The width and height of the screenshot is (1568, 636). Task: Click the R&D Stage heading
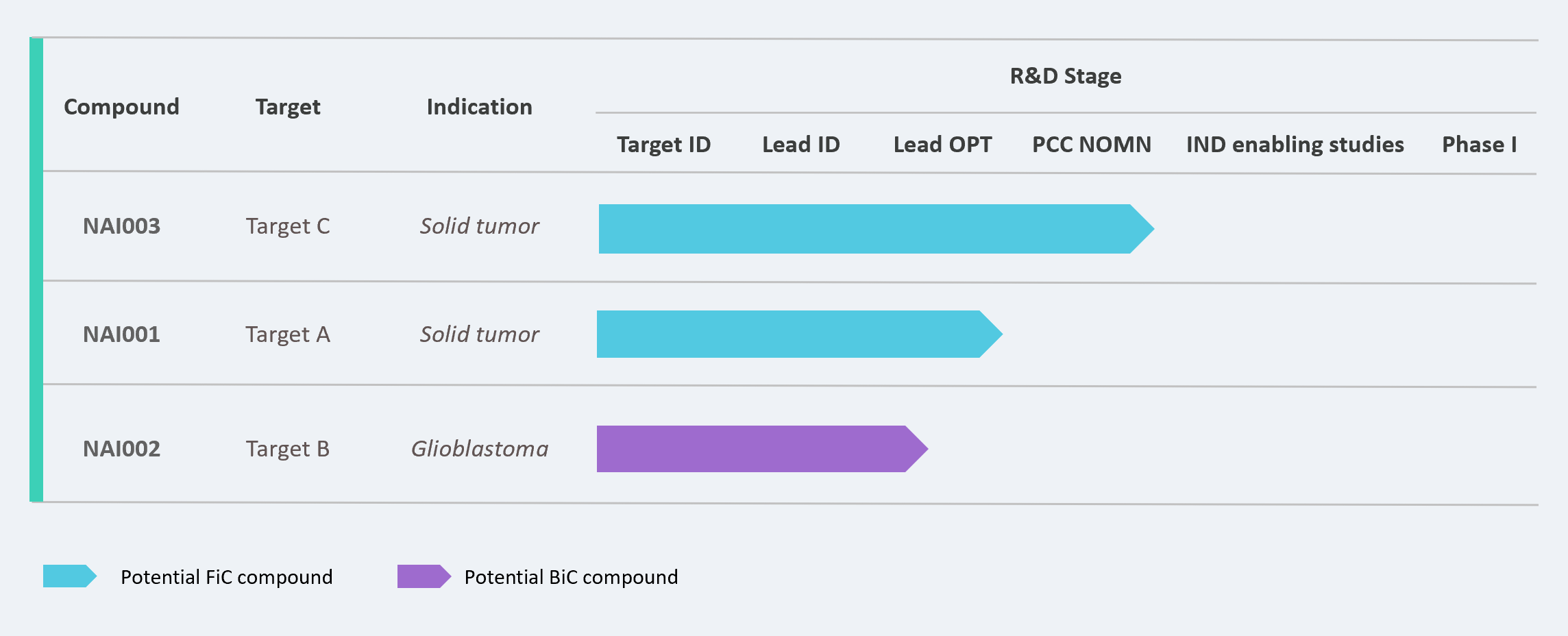click(1066, 76)
